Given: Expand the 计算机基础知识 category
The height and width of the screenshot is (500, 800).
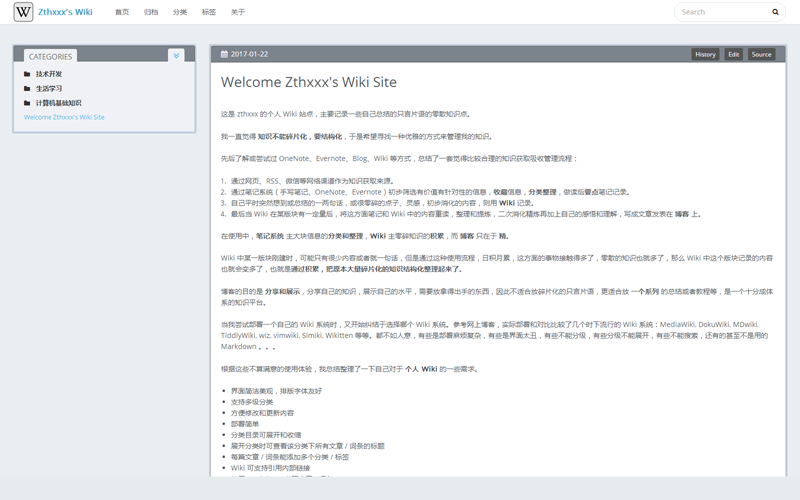Looking at the screenshot, I should 58,103.
